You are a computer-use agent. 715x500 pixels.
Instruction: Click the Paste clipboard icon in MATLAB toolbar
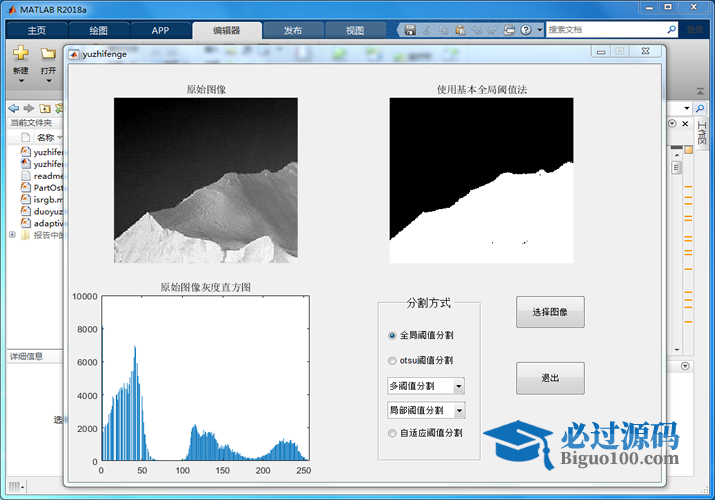click(460, 30)
